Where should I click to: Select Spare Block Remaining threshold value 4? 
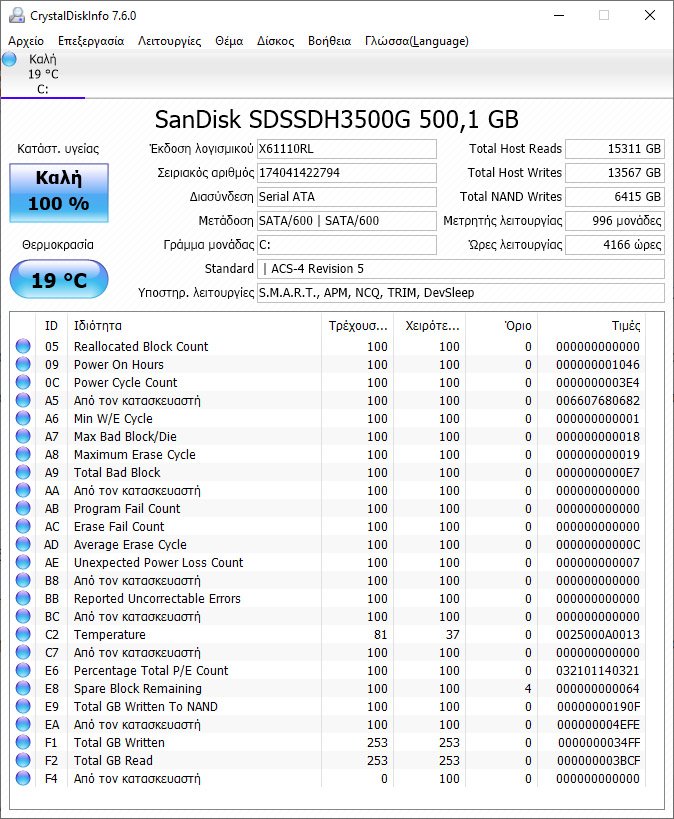528,689
